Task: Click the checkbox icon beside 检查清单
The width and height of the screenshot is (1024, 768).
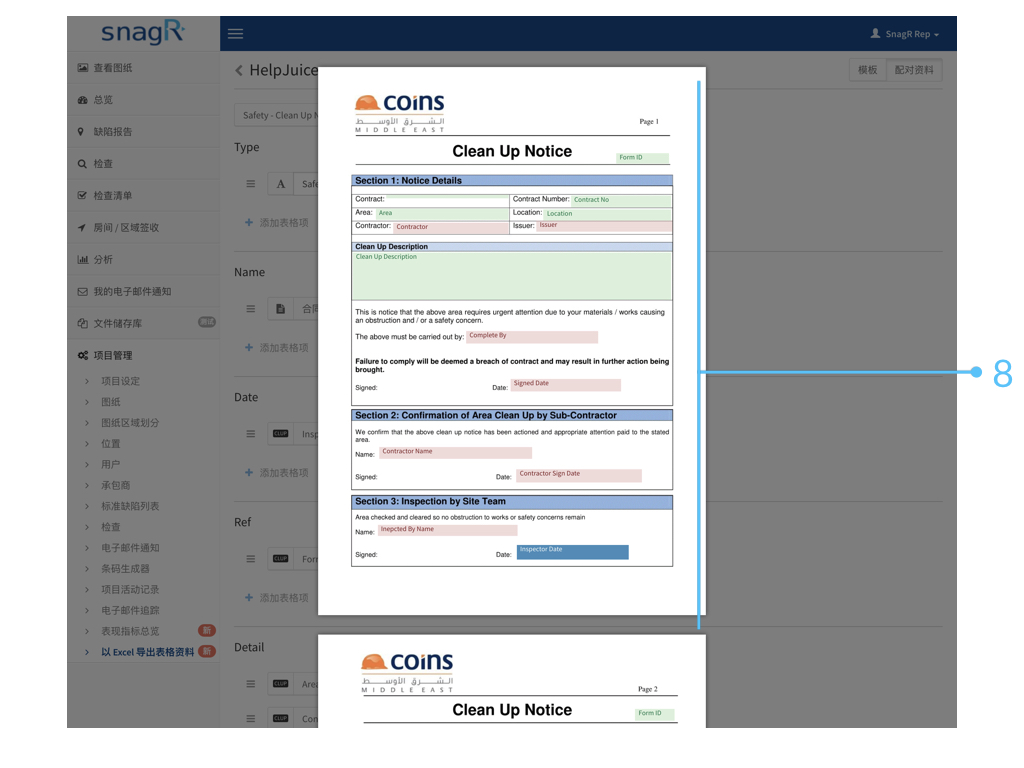Action: [82, 195]
